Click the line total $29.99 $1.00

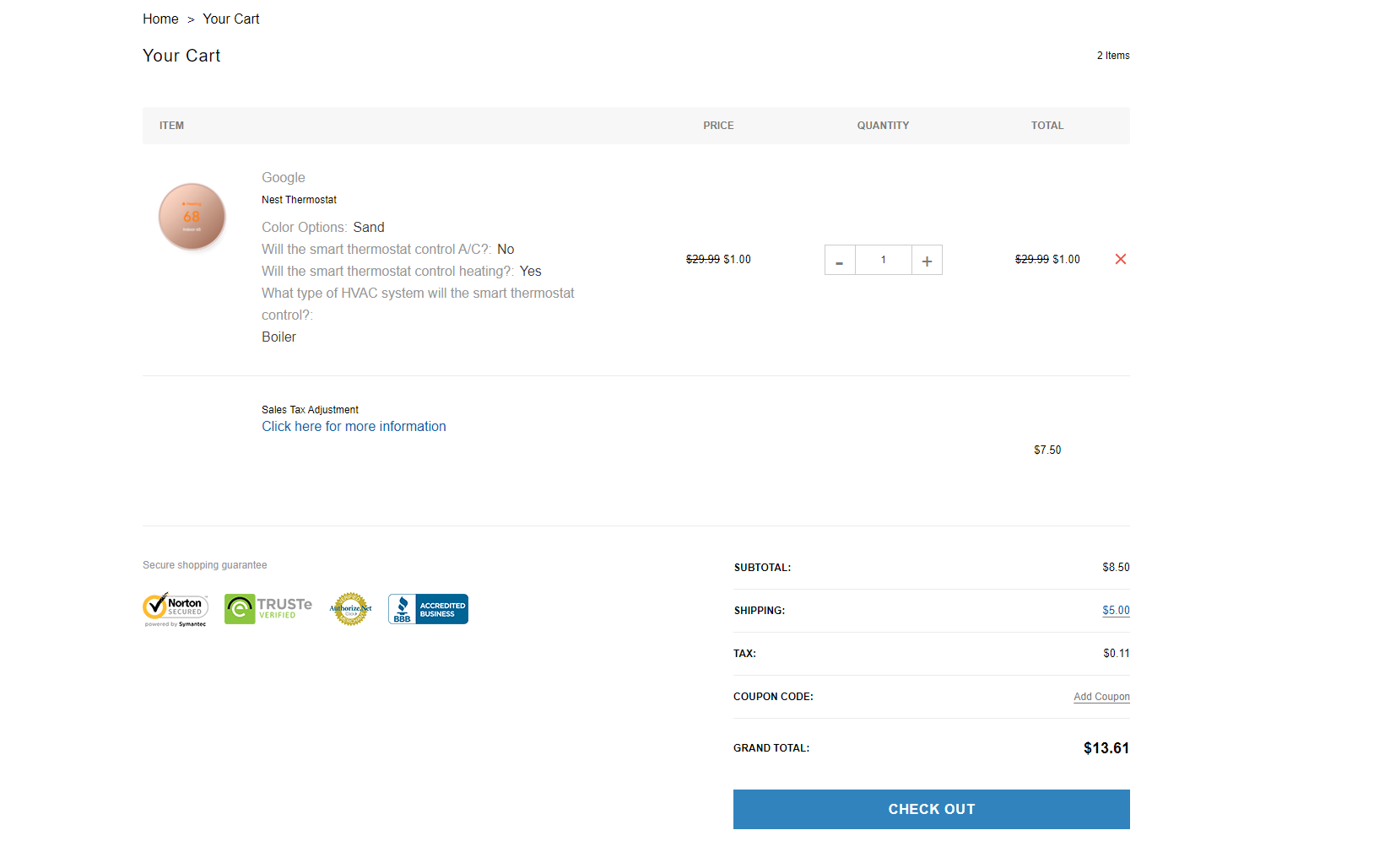coord(1047,260)
